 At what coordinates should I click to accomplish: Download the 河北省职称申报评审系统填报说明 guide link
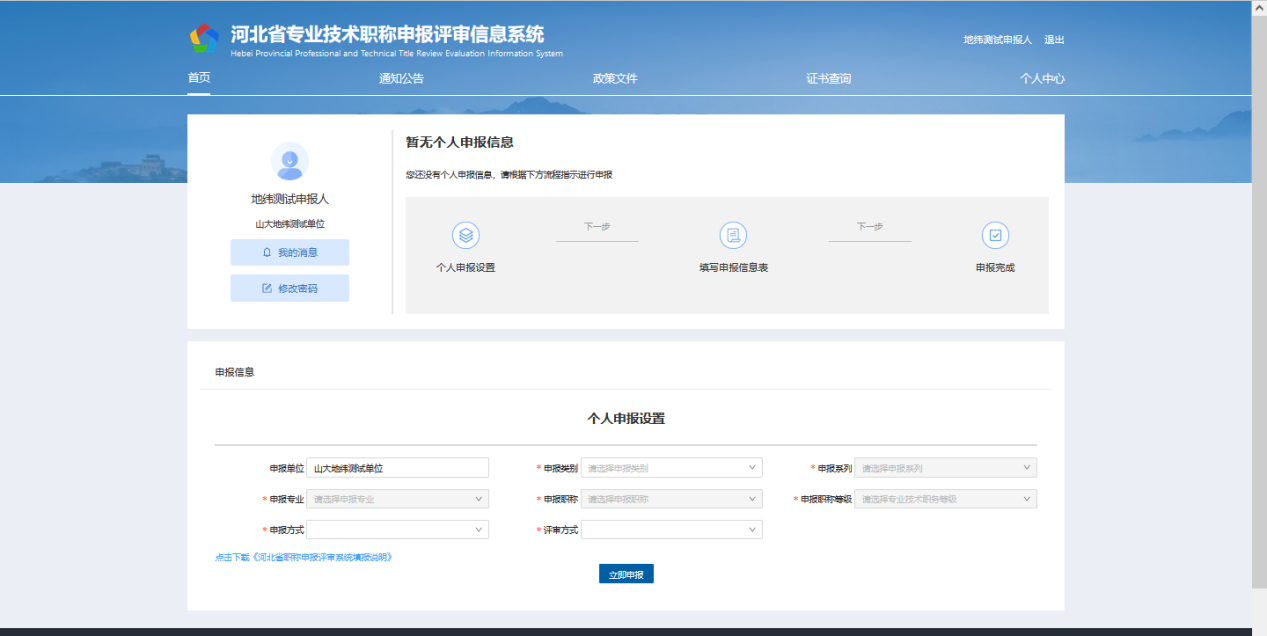click(303, 557)
